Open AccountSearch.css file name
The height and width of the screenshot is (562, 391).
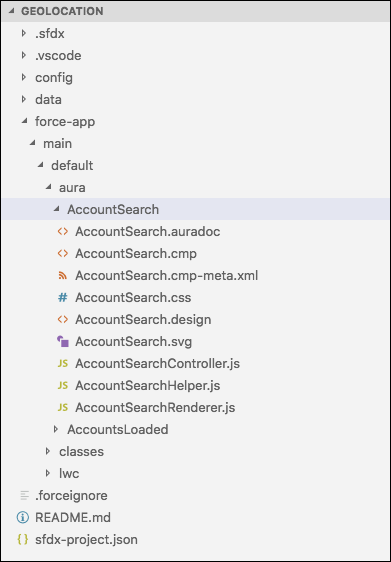133,298
